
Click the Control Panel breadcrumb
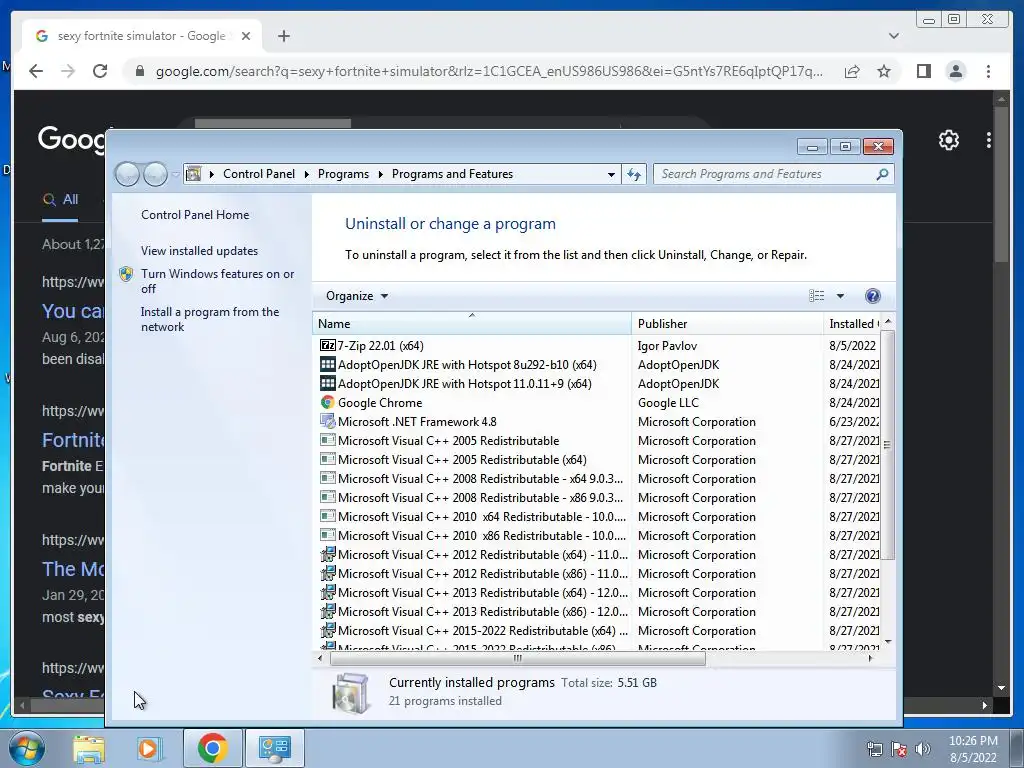click(259, 174)
